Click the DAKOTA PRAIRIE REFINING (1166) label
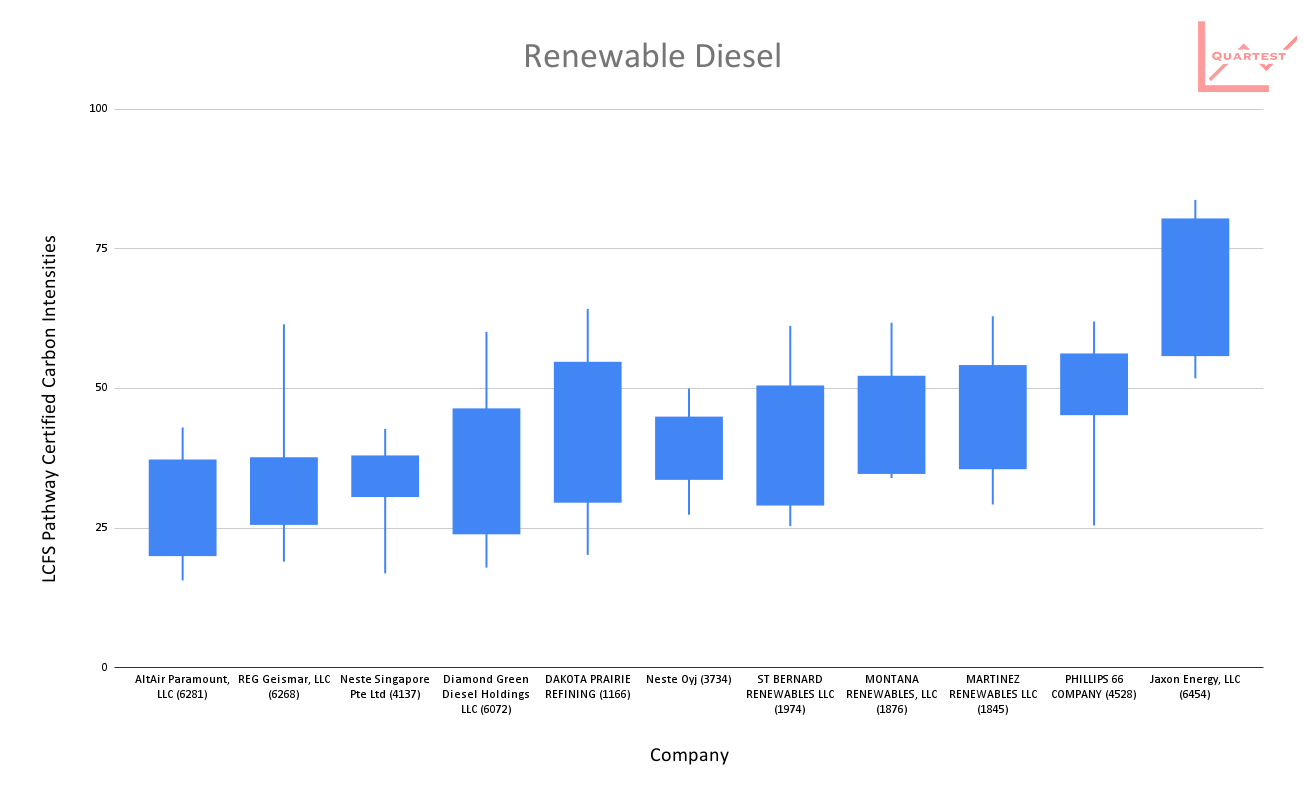Image resolution: width=1304 pixels, height=806 pixels. 587,686
